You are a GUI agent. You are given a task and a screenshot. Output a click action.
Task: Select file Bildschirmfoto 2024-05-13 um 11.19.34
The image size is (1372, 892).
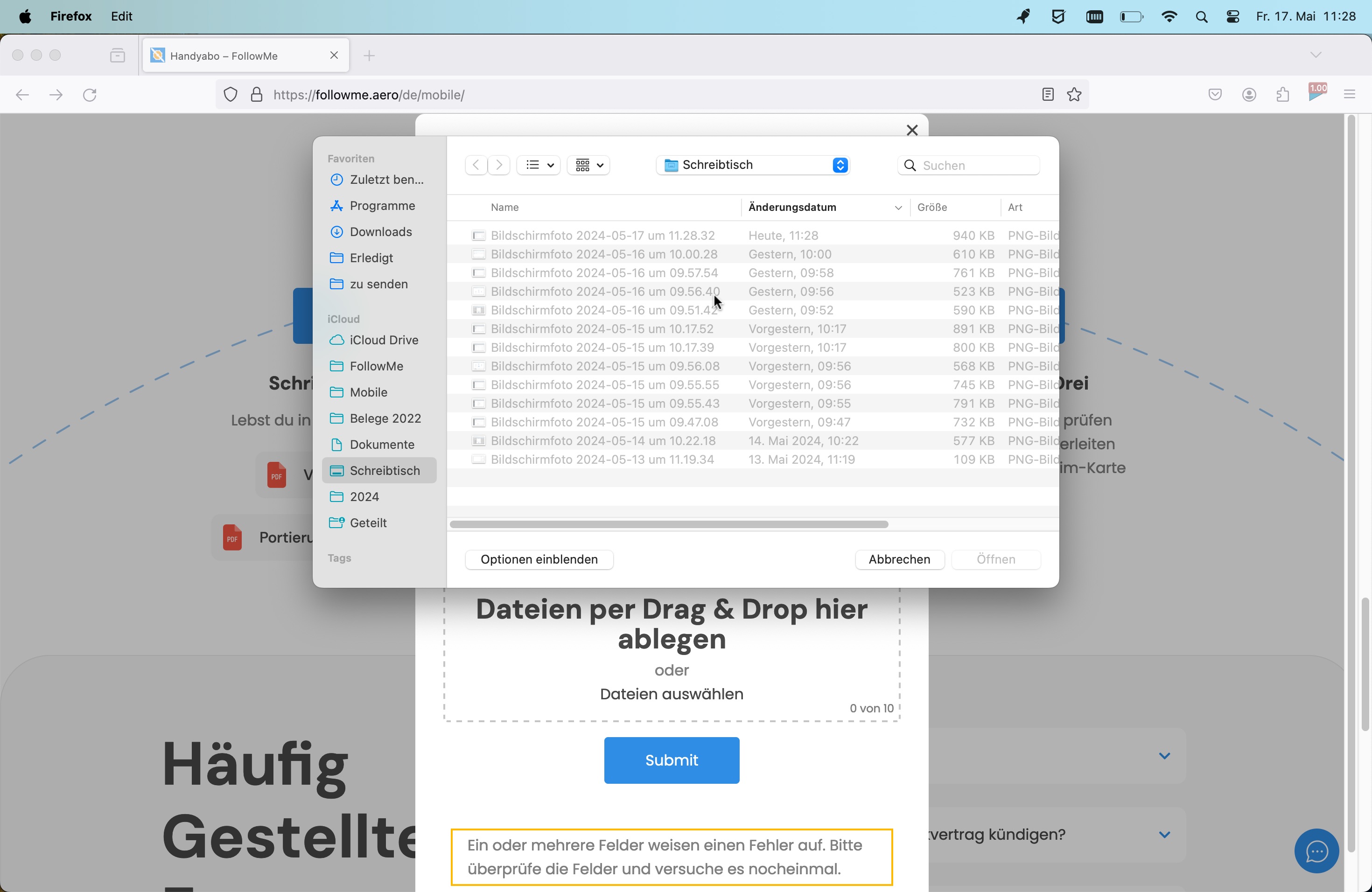[x=753, y=459]
